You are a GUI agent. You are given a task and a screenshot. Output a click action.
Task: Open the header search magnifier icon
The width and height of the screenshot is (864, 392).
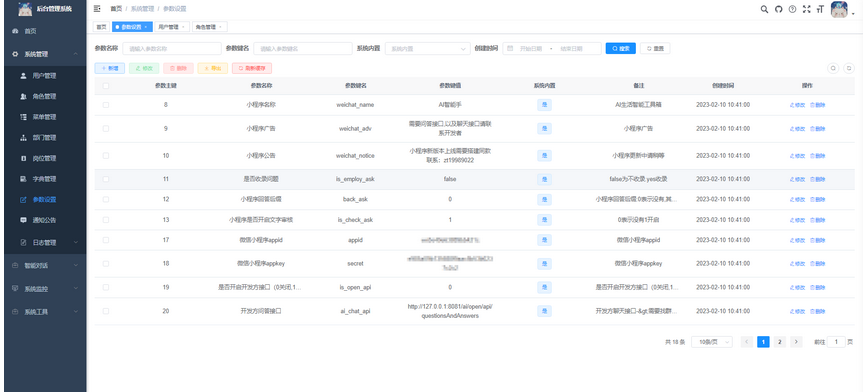click(x=764, y=9)
